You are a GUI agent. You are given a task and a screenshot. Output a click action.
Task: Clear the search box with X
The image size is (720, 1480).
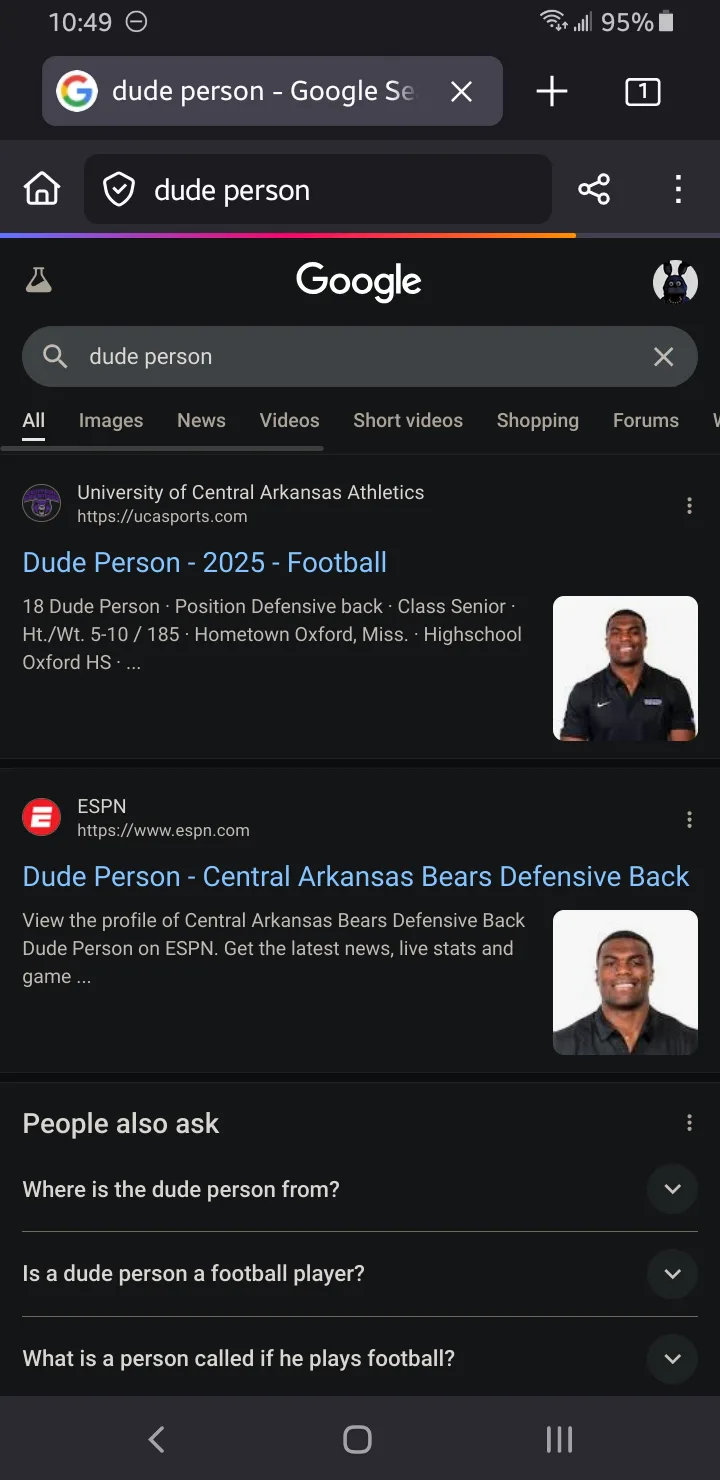pos(663,357)
